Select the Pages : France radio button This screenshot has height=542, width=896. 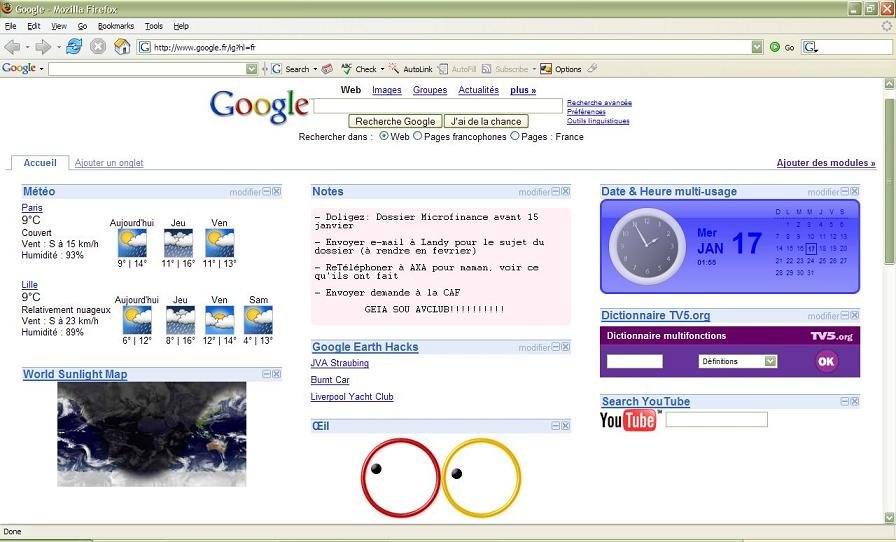click(x=515, y=136)
